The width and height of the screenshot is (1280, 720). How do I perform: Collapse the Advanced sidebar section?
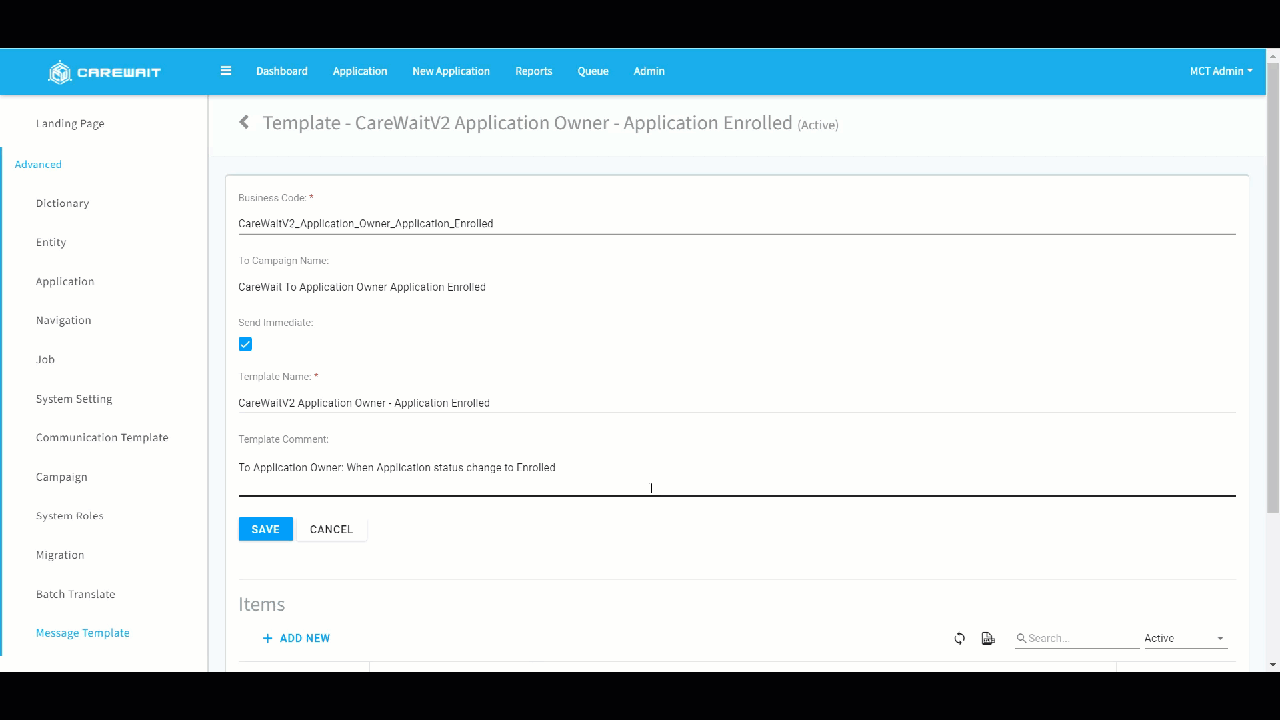coord(38,164)
